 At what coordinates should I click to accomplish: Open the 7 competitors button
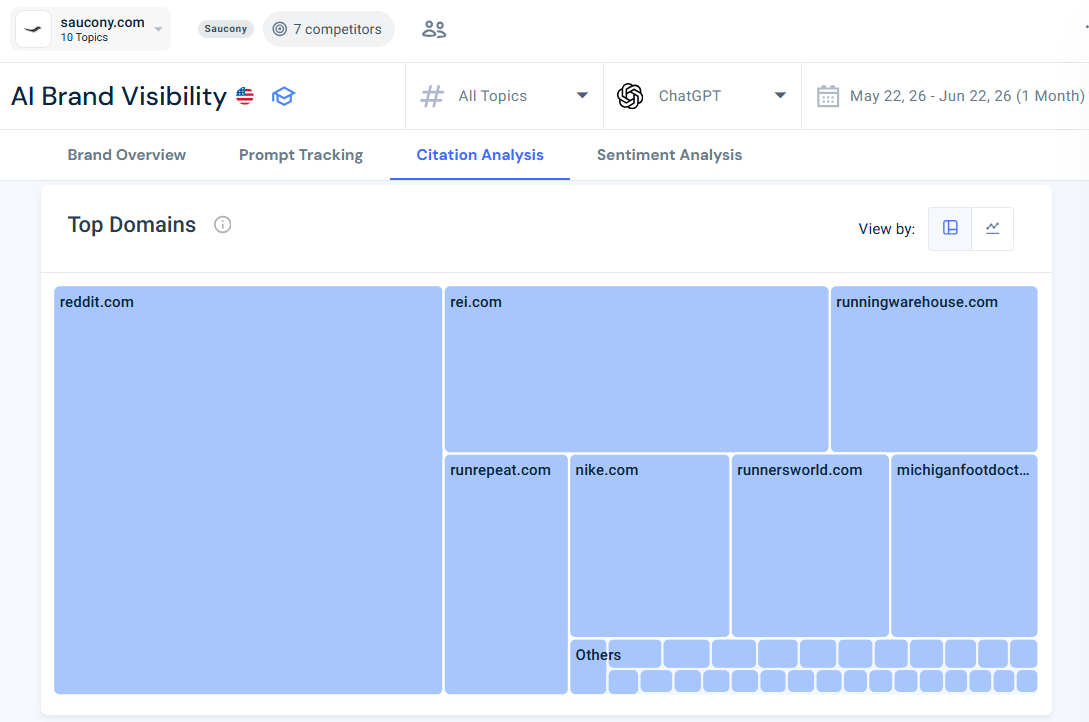(x=329, y=29)
